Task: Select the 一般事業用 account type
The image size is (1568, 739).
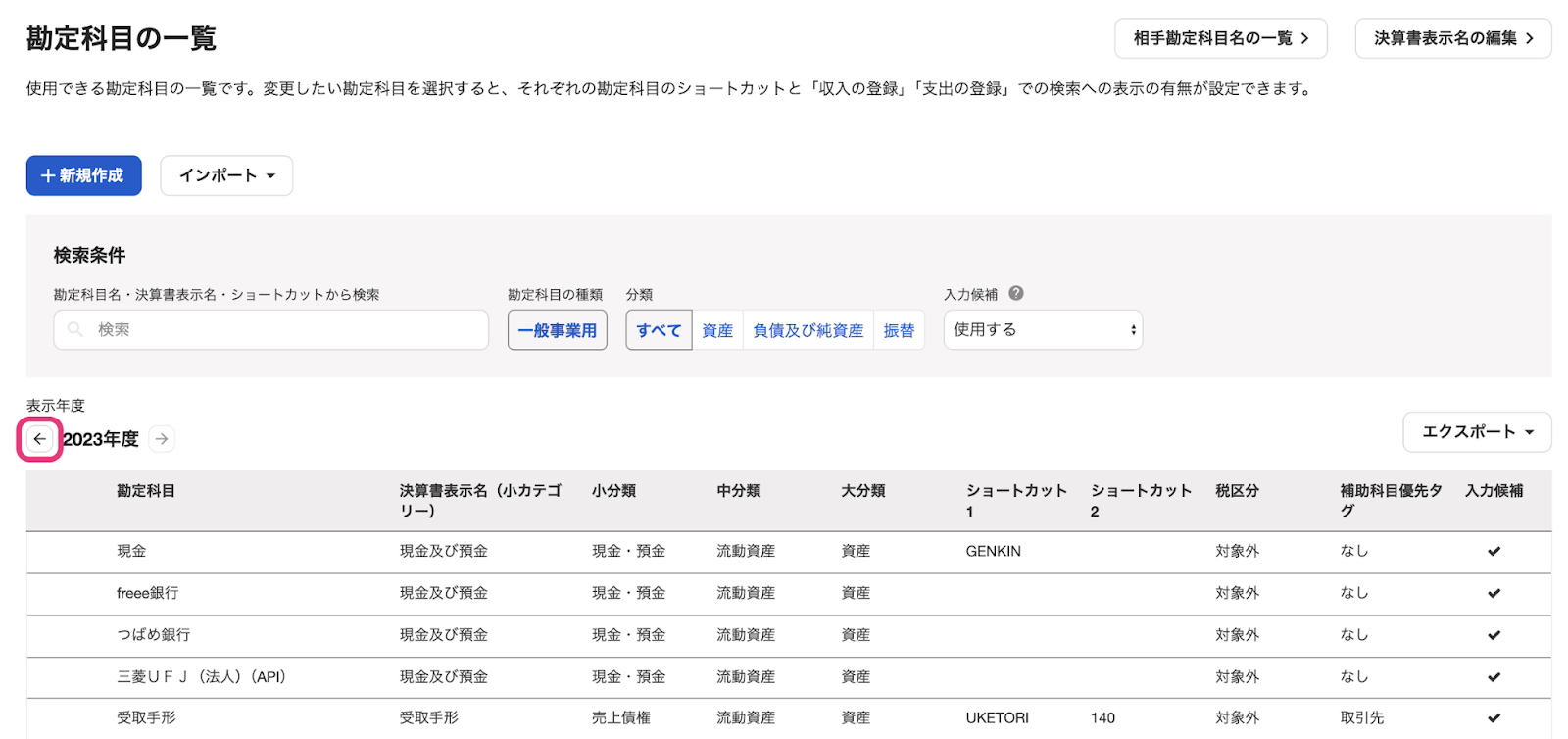Action: [x=558, y=330]
